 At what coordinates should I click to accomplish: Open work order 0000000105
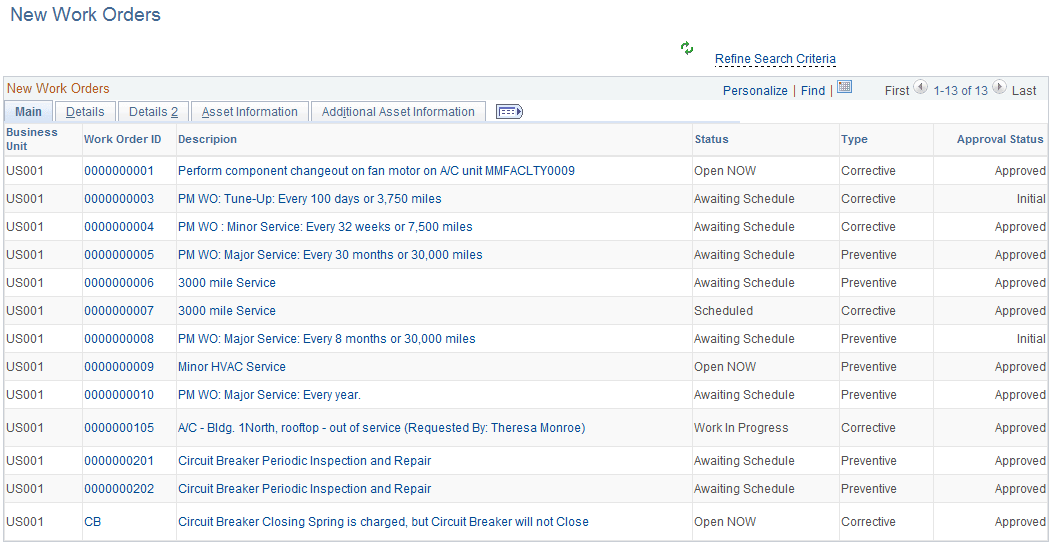[119, 428]
